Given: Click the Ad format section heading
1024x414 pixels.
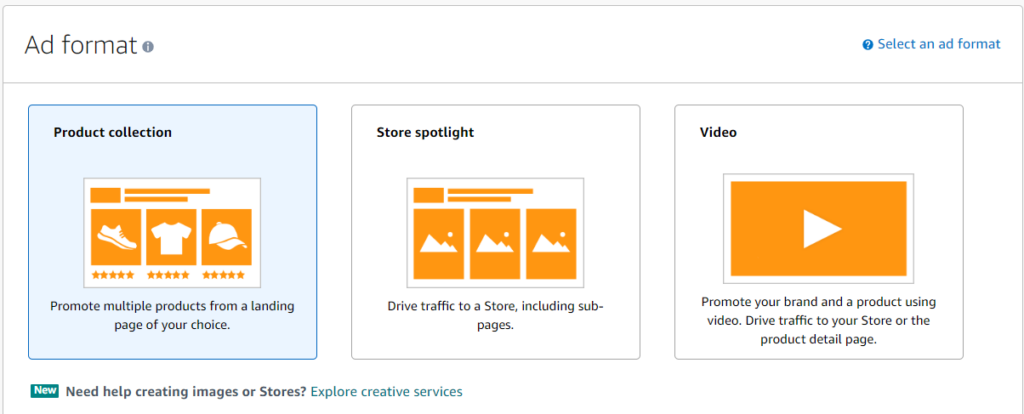Looking at the screenshot, I should point(81,46).
